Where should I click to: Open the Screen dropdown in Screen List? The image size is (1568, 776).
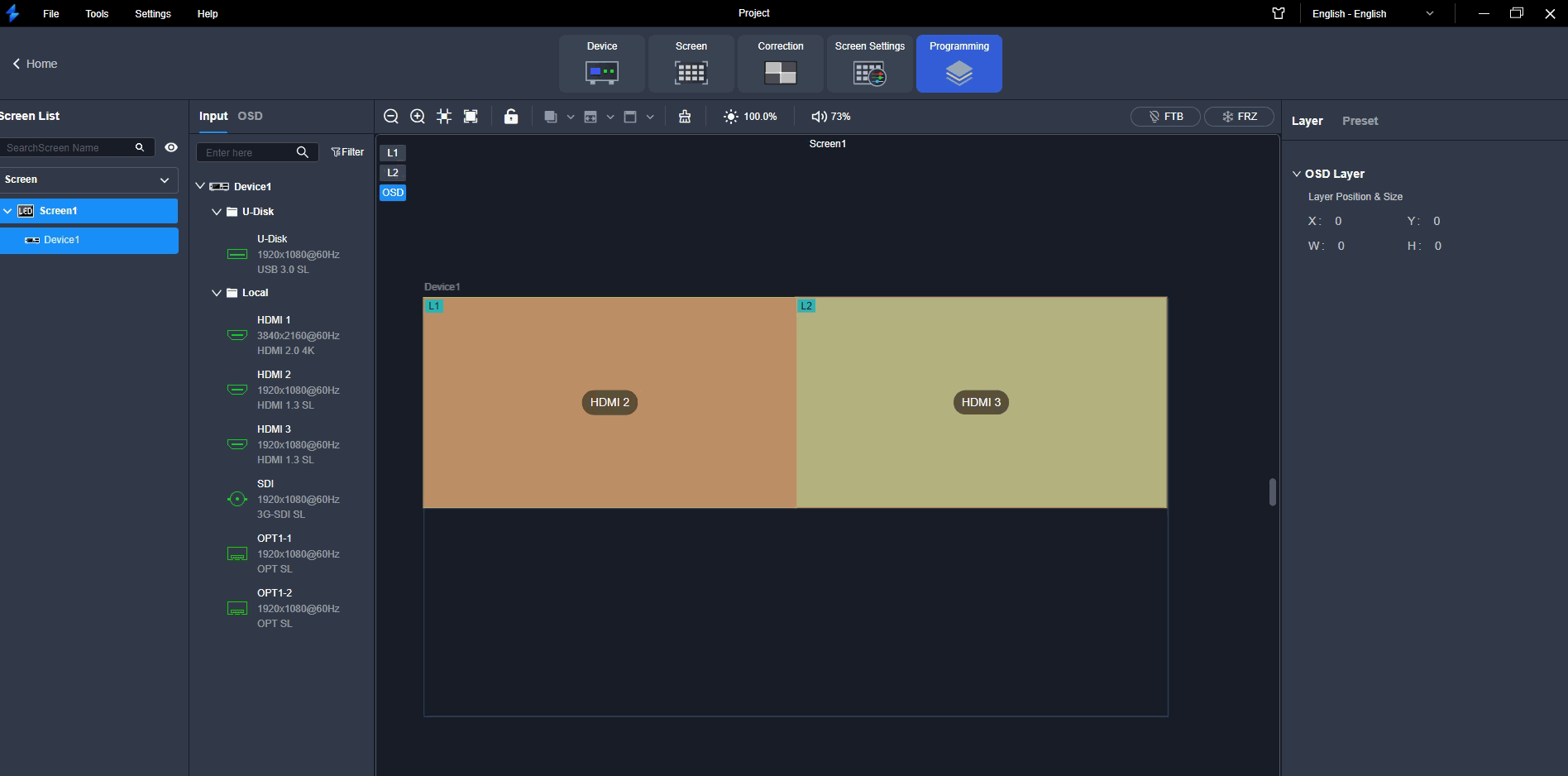88,180
